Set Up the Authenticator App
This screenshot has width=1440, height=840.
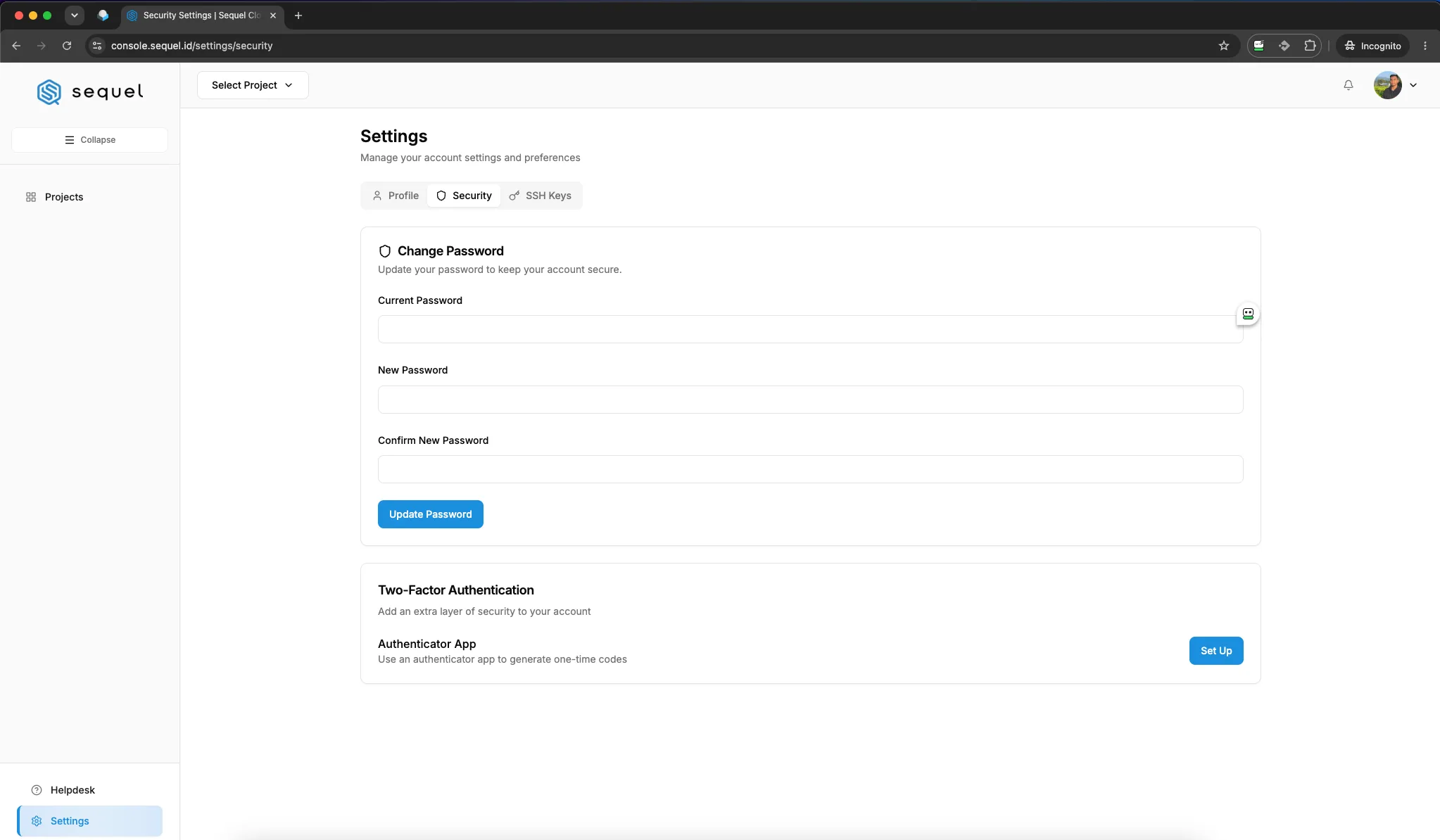[1216, 651]
